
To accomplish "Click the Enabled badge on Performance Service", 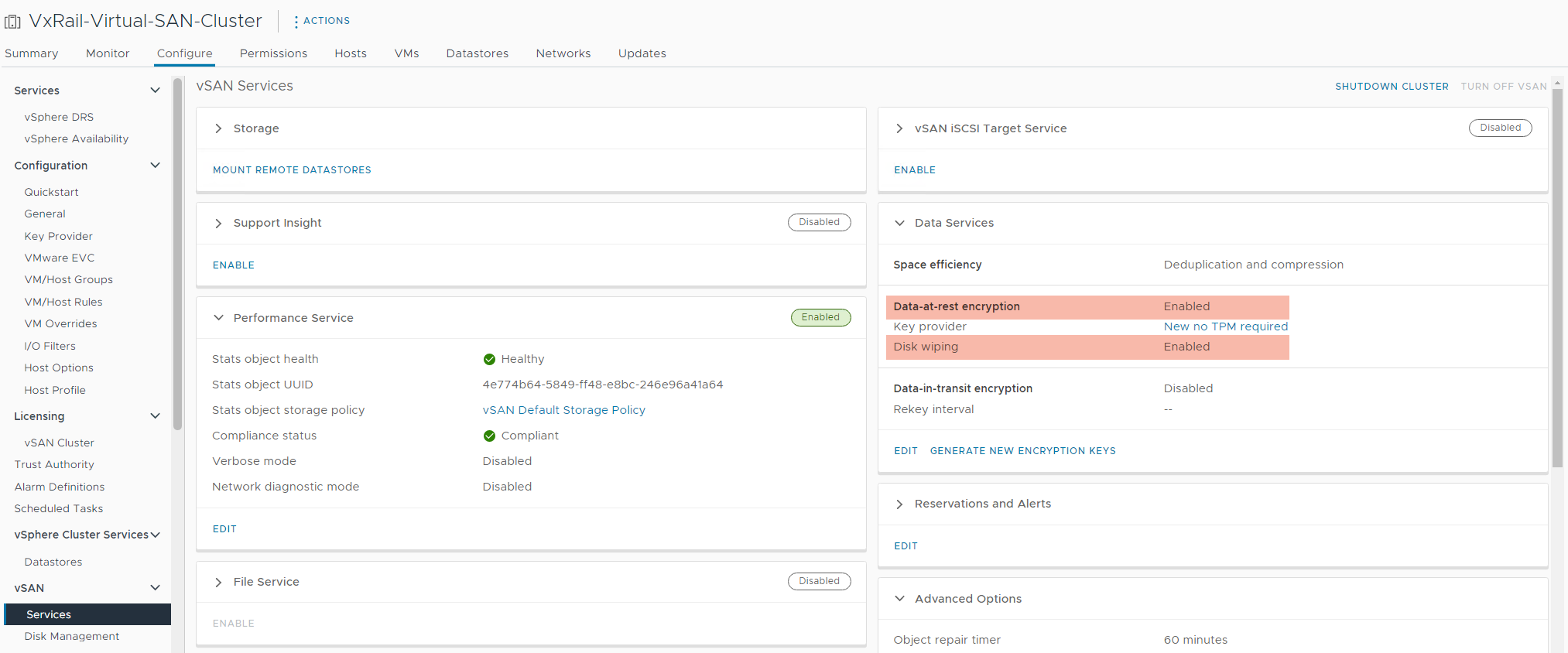I will (820, 317).
